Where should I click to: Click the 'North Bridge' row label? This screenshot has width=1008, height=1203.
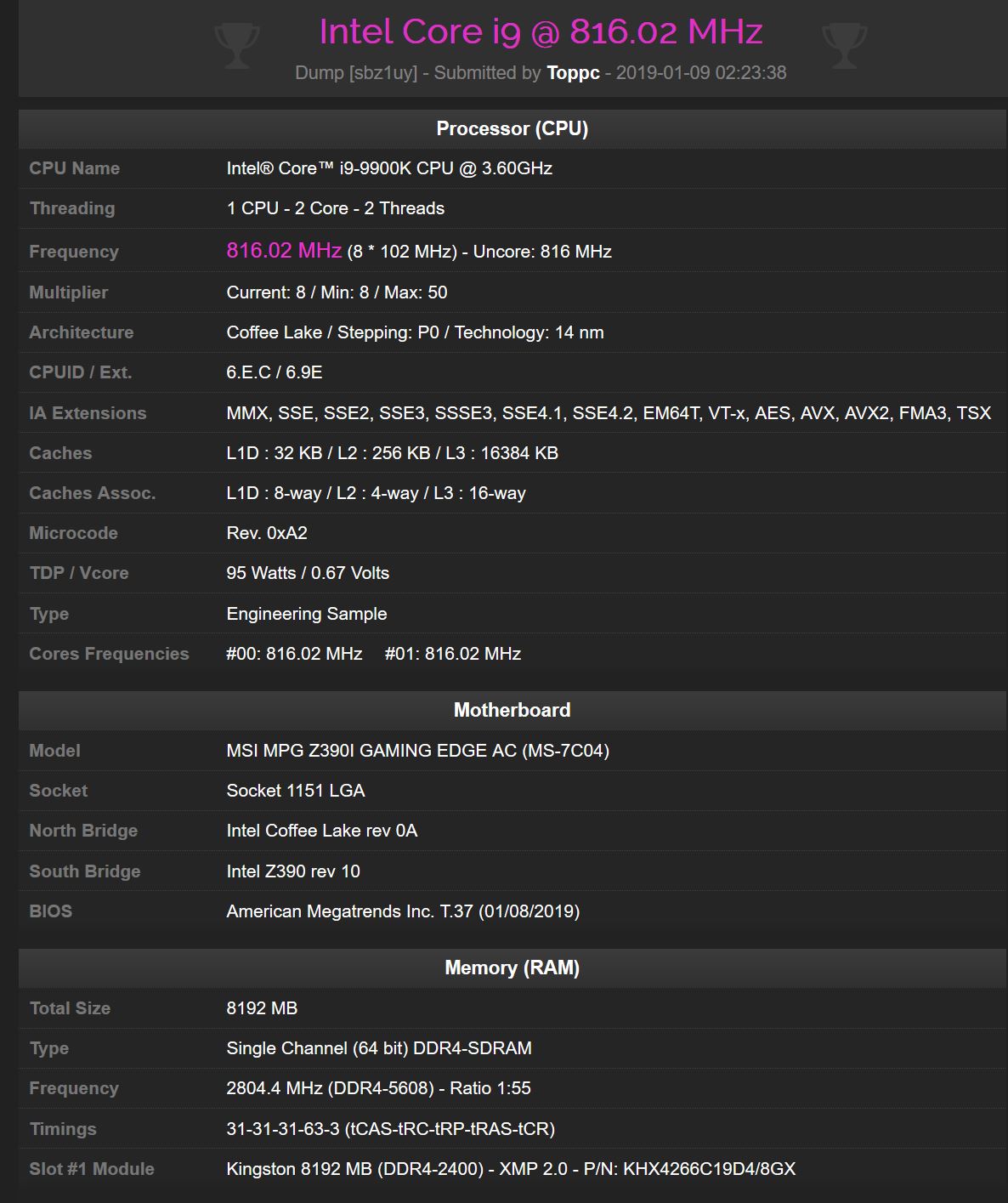pos(83,831)
